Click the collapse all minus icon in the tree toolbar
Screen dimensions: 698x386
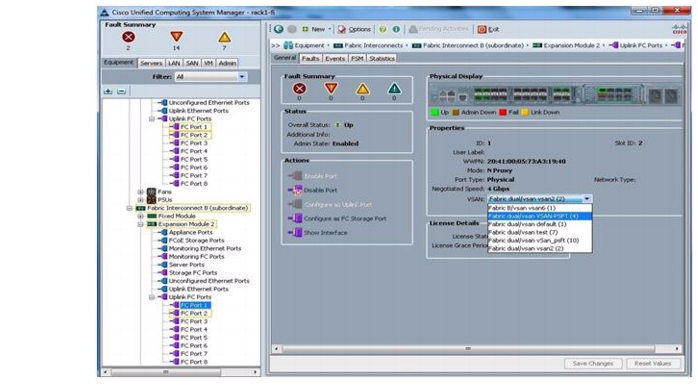122,91
